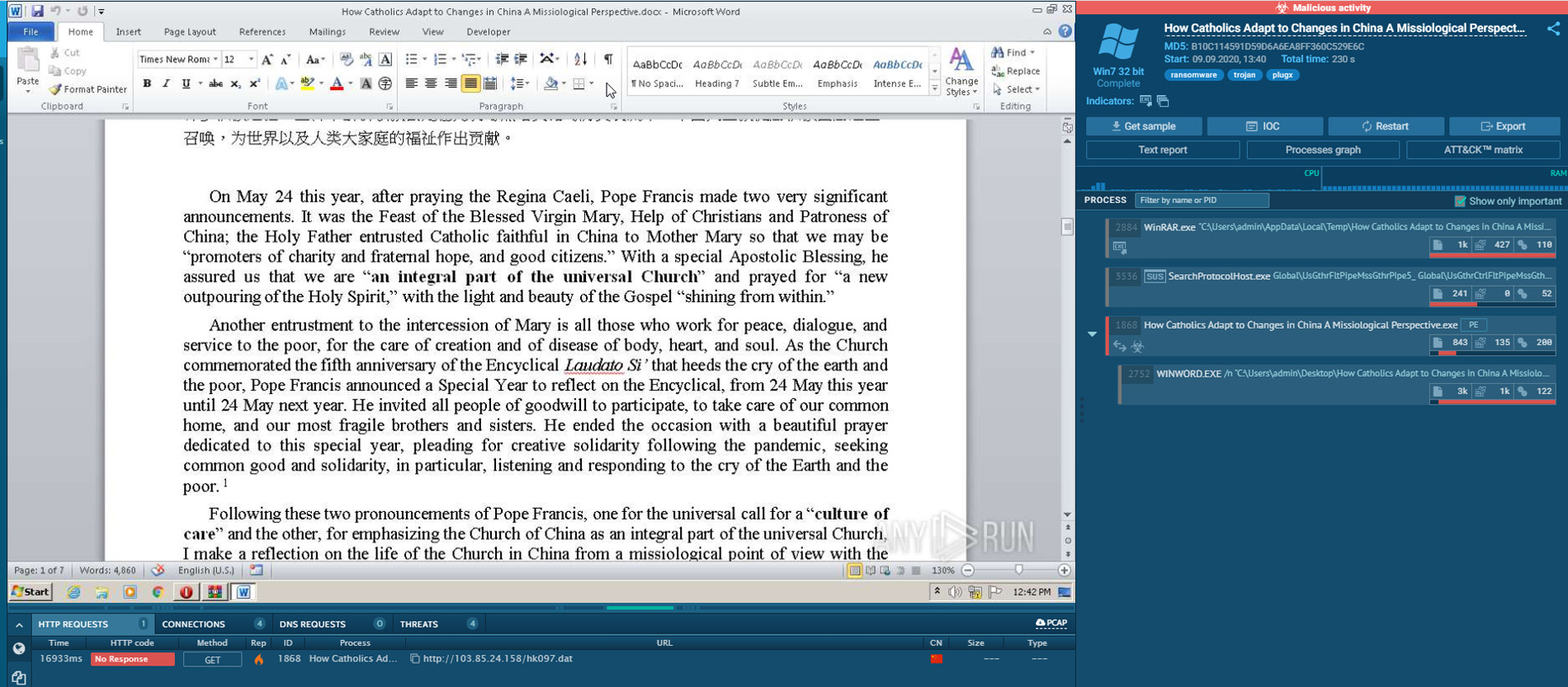Switch to the References ribbon tab
Screen dimensions: 1568x687
click(262, 32)
